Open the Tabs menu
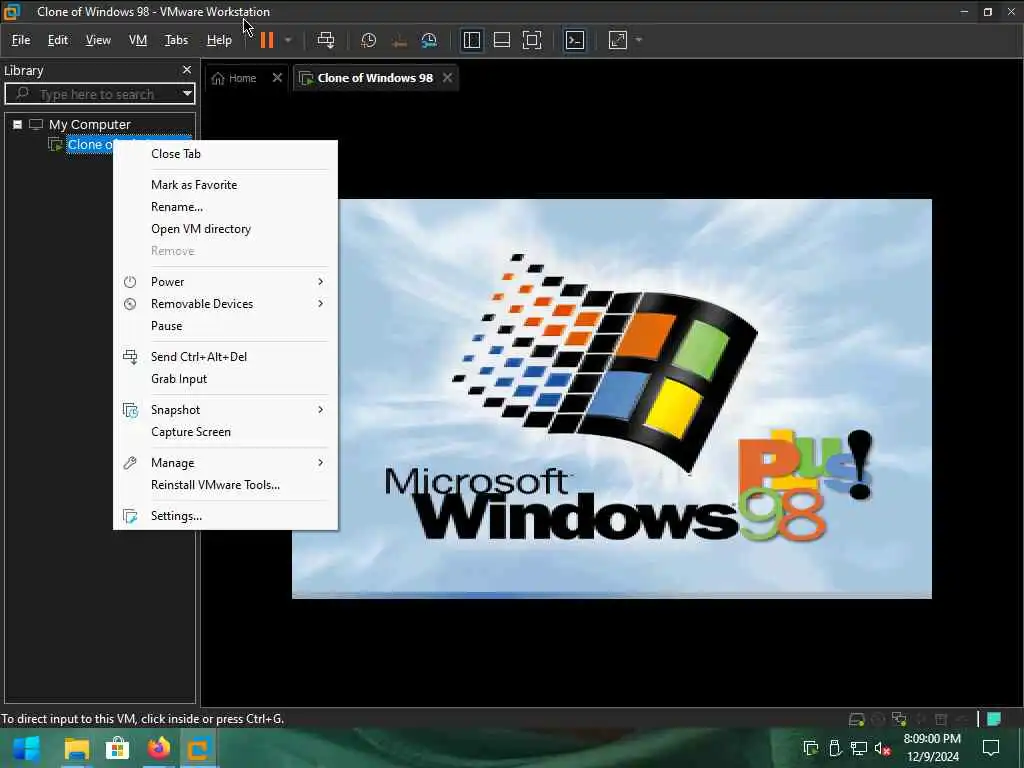 click(x=176, y=40)
